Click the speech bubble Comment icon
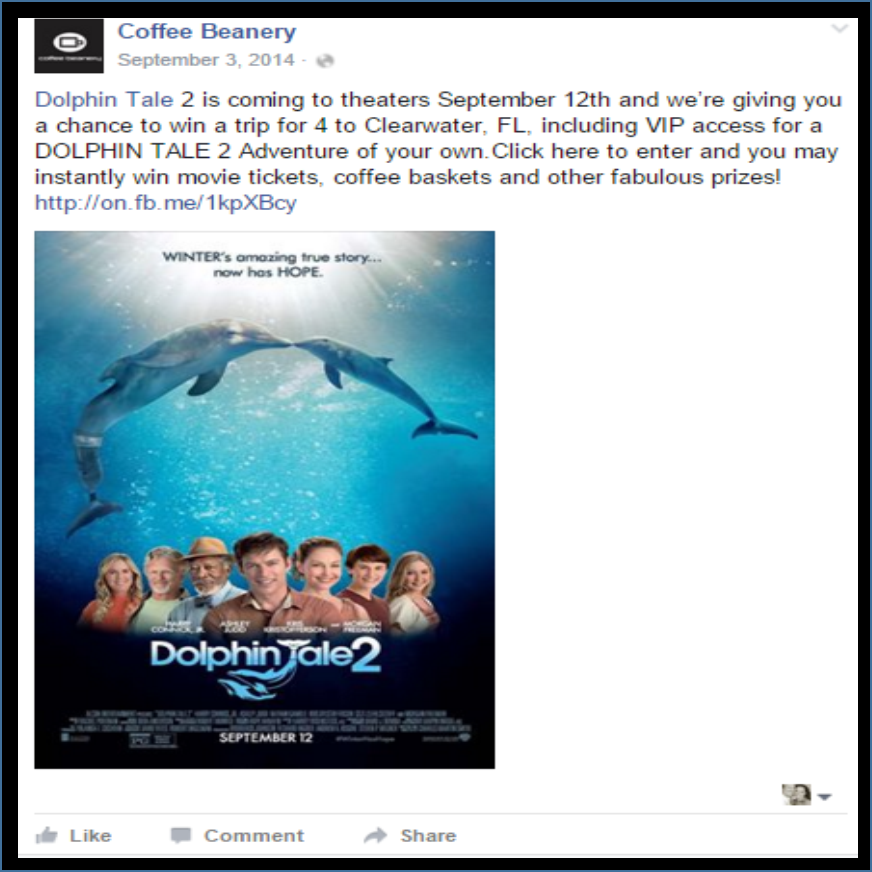 181,835
